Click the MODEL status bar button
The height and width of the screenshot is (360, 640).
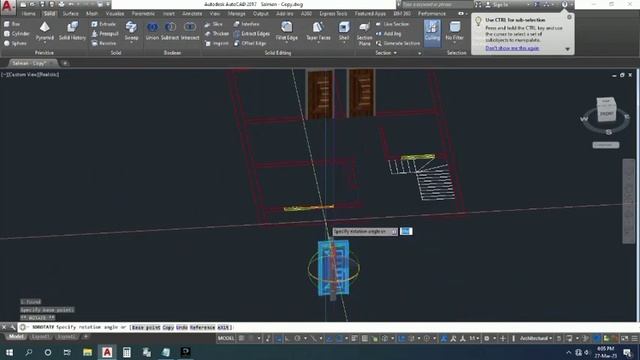point(226,338)
